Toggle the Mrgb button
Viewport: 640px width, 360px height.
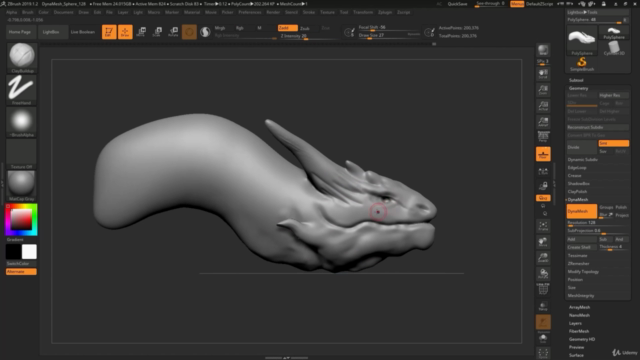[220, 28]
